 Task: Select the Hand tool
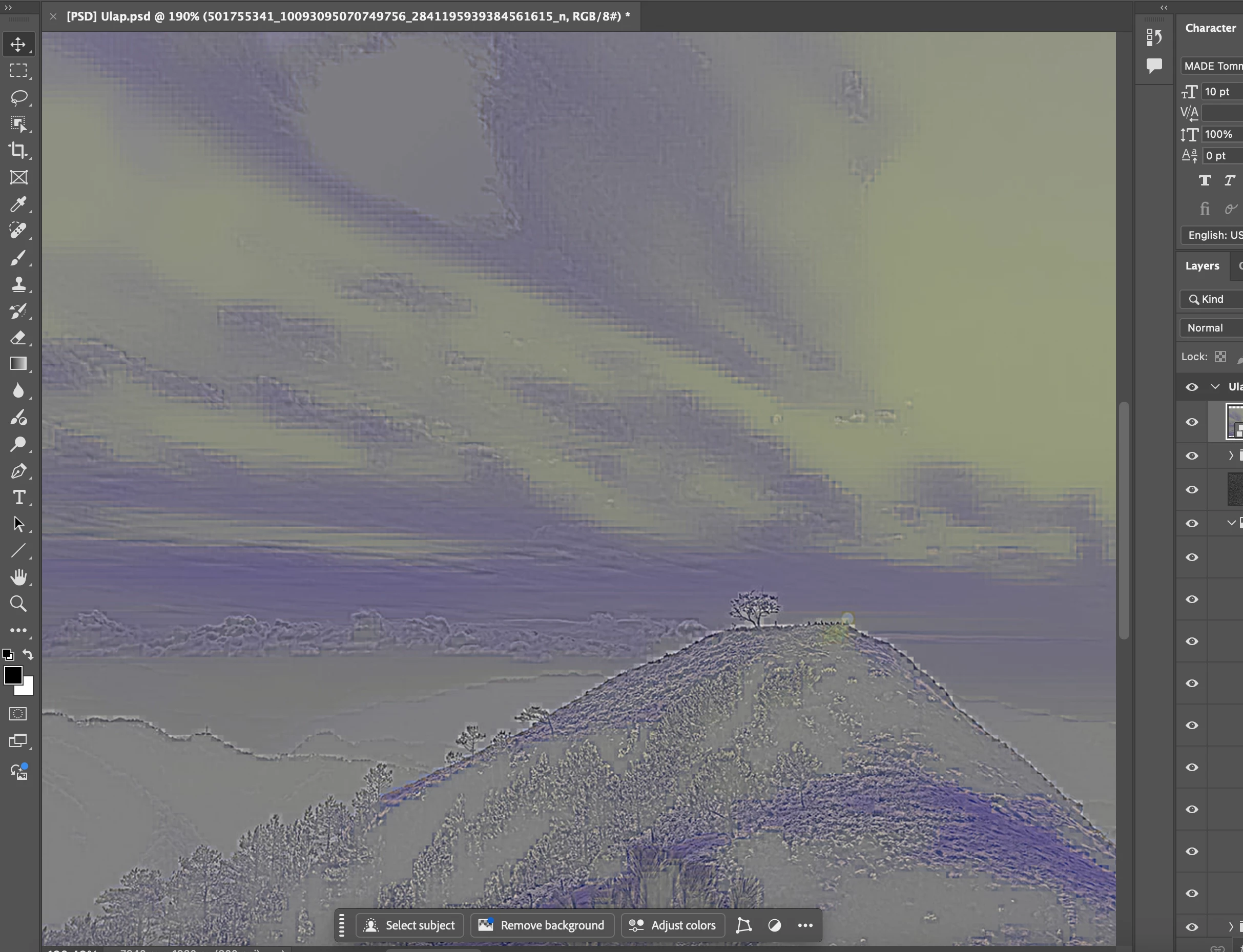[x=18, y=577]
